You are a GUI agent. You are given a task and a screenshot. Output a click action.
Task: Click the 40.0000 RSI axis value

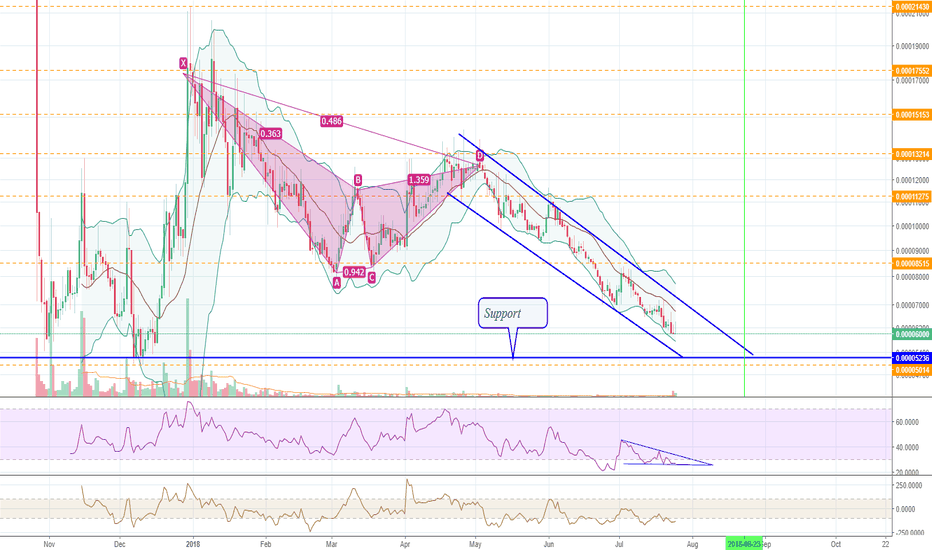click(x=907, y=448)
